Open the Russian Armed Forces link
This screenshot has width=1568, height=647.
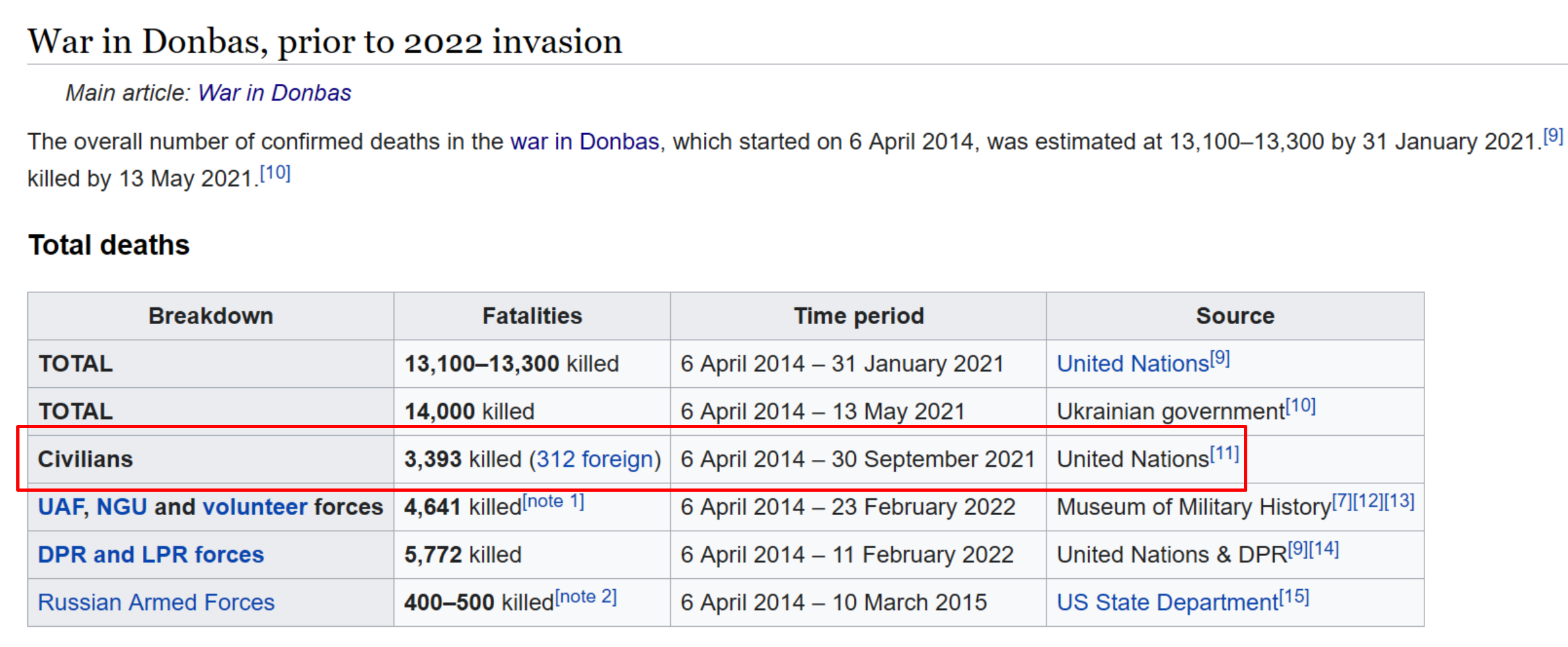[x=156, y=602]
